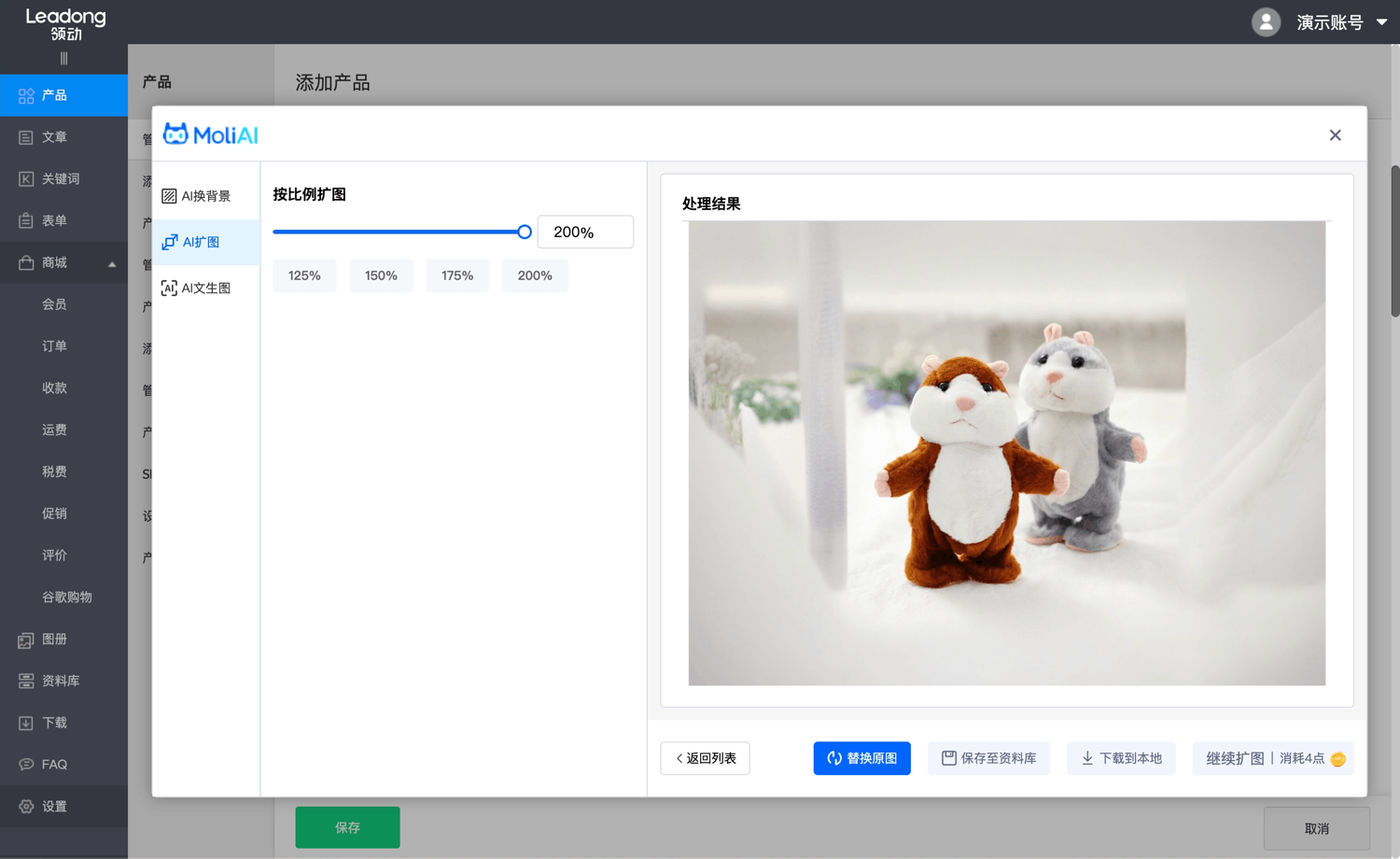Viewport: 1400px width, 859px height.
Task: Select the 150% ratio preset
Action: point(381,275)
